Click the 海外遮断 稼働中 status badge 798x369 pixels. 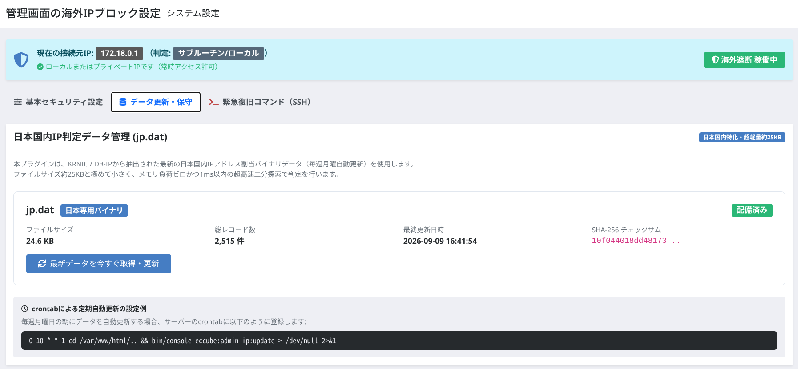click(x=744, y=60)
